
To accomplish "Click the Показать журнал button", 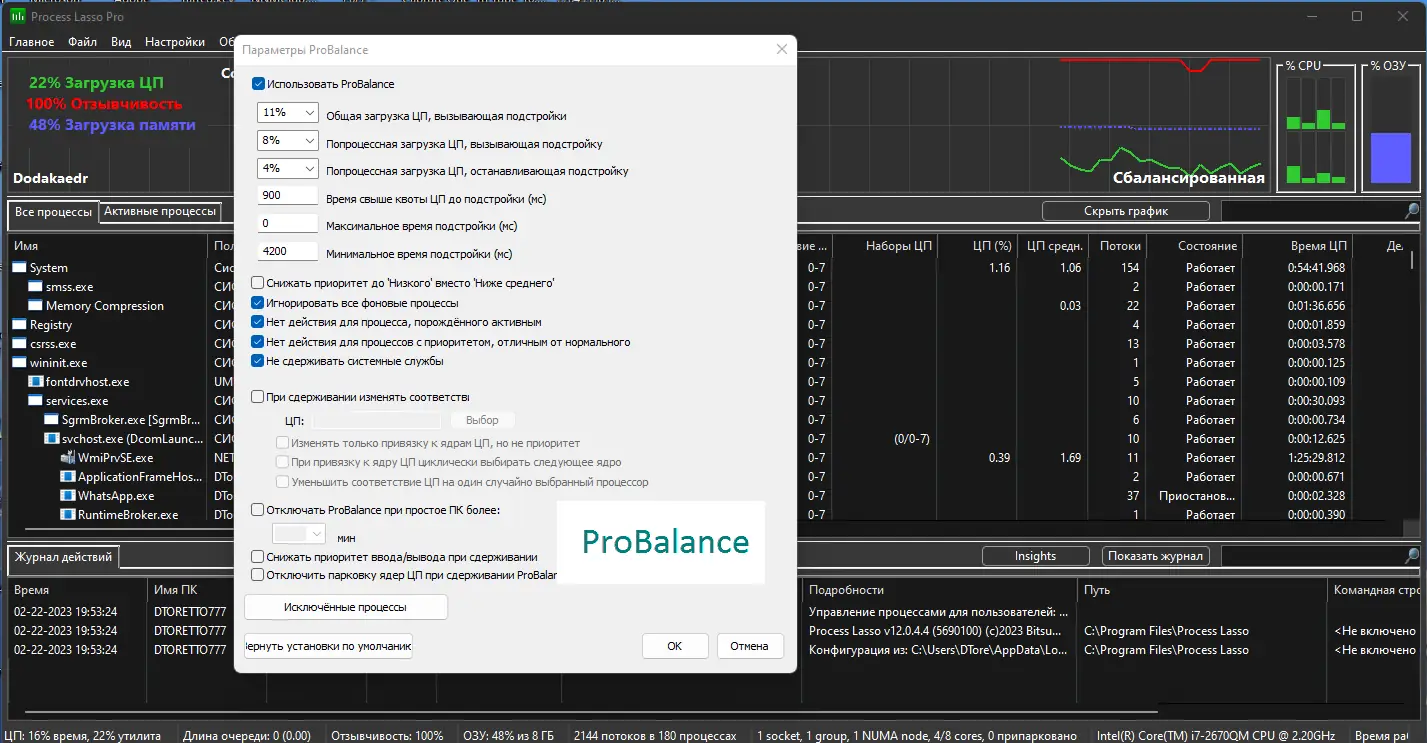I will 1156,556.
